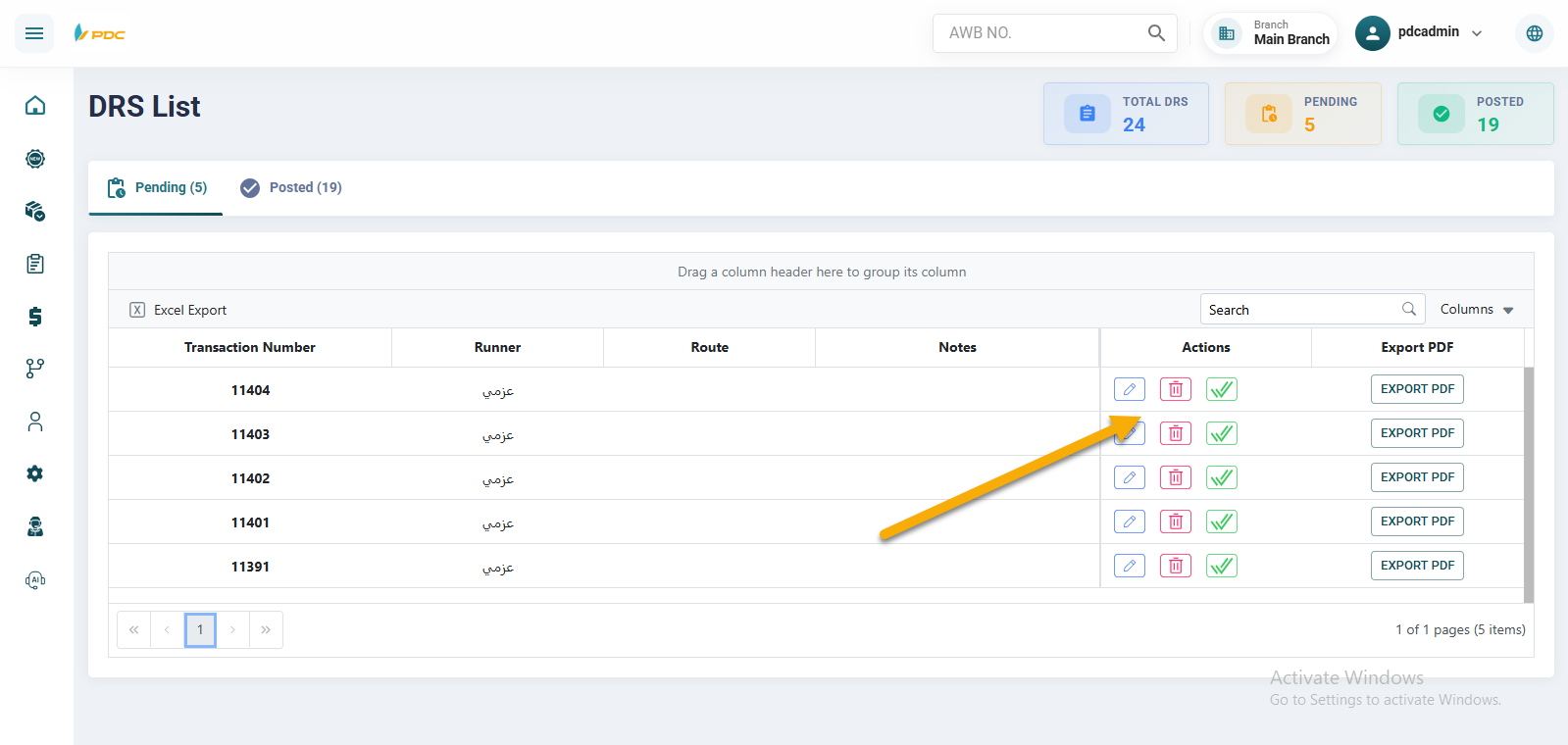Click the AI assistant sidebar icon
Screen dimensions: 1568x745
pos(35,579)
